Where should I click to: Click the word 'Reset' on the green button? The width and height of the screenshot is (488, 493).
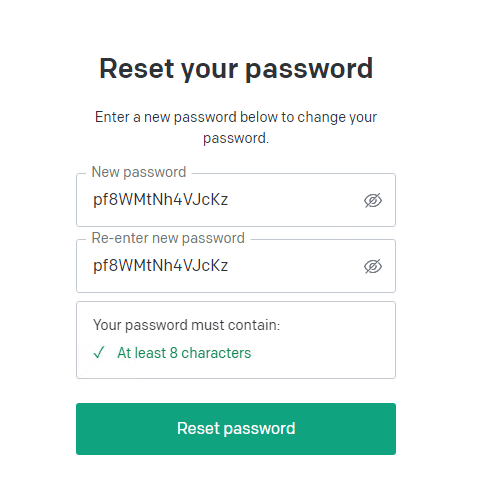click(x=198, y=428)
